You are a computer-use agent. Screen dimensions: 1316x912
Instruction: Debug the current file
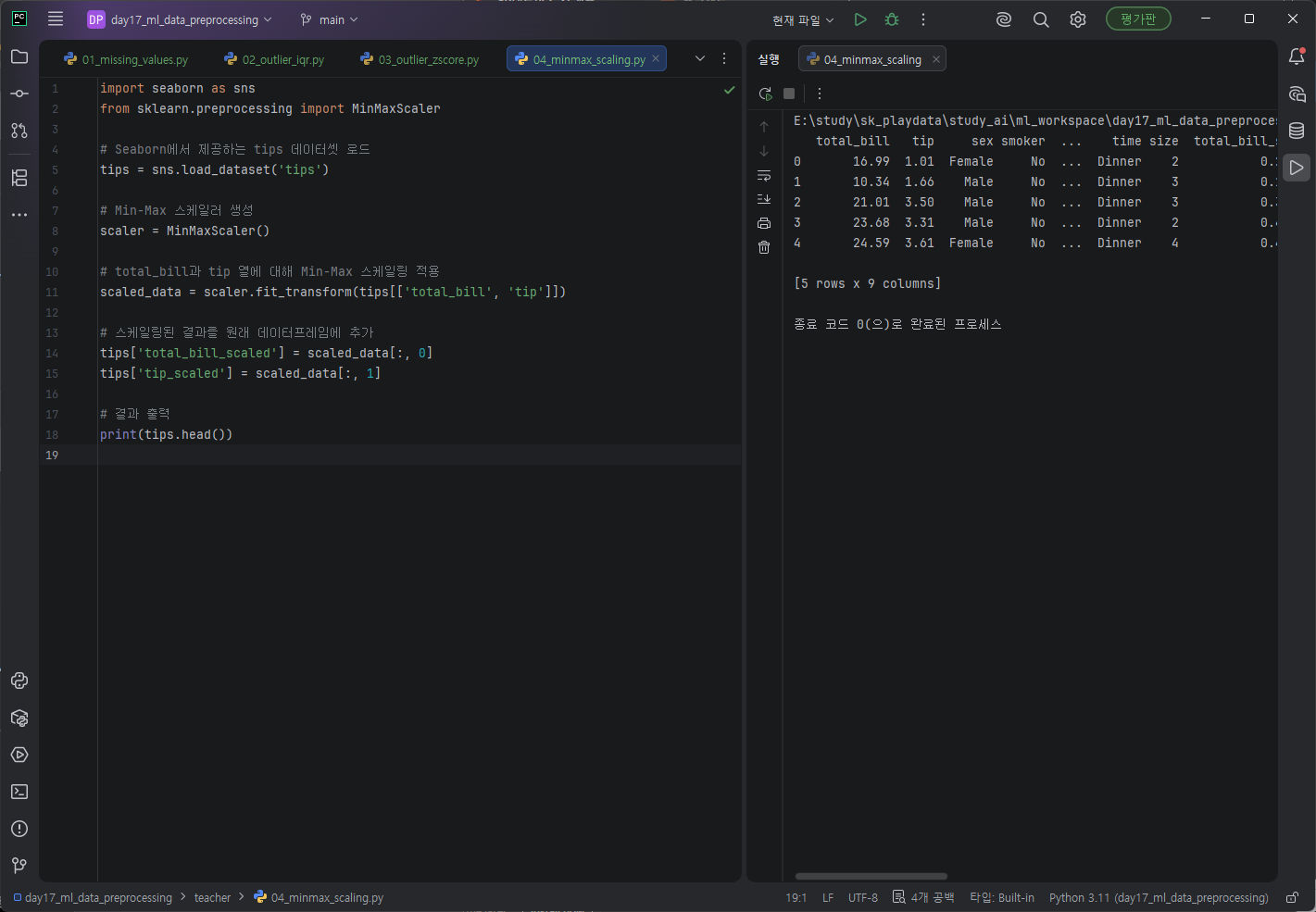click(892, 19)
